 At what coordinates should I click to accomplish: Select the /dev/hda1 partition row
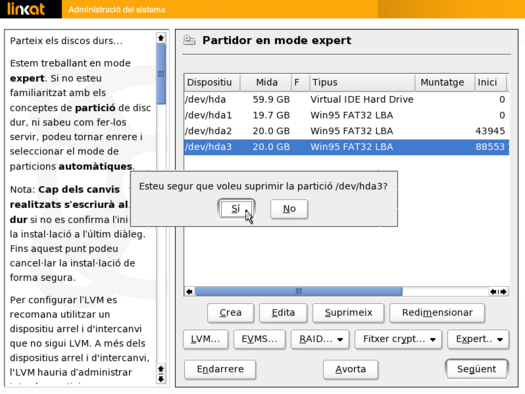click(x=347, y=115)
